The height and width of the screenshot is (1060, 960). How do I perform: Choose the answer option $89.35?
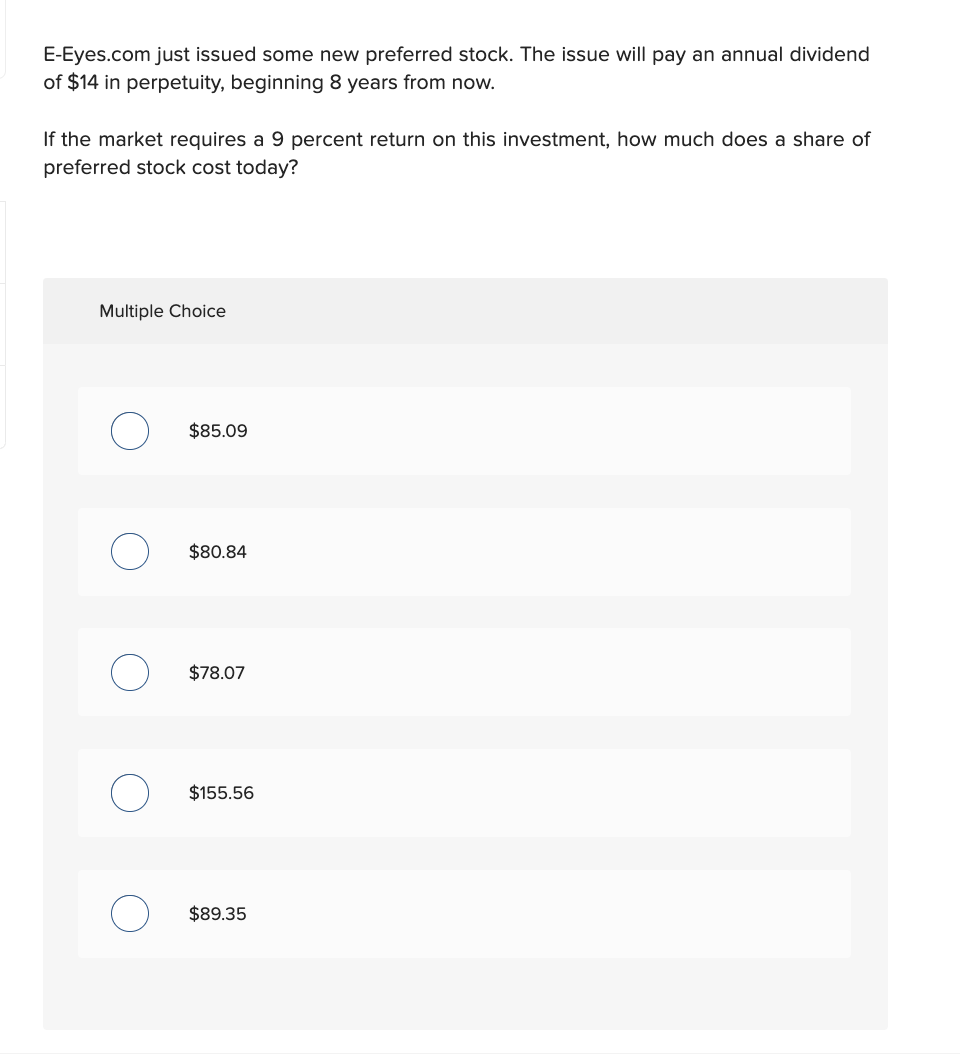click(216, 914)
